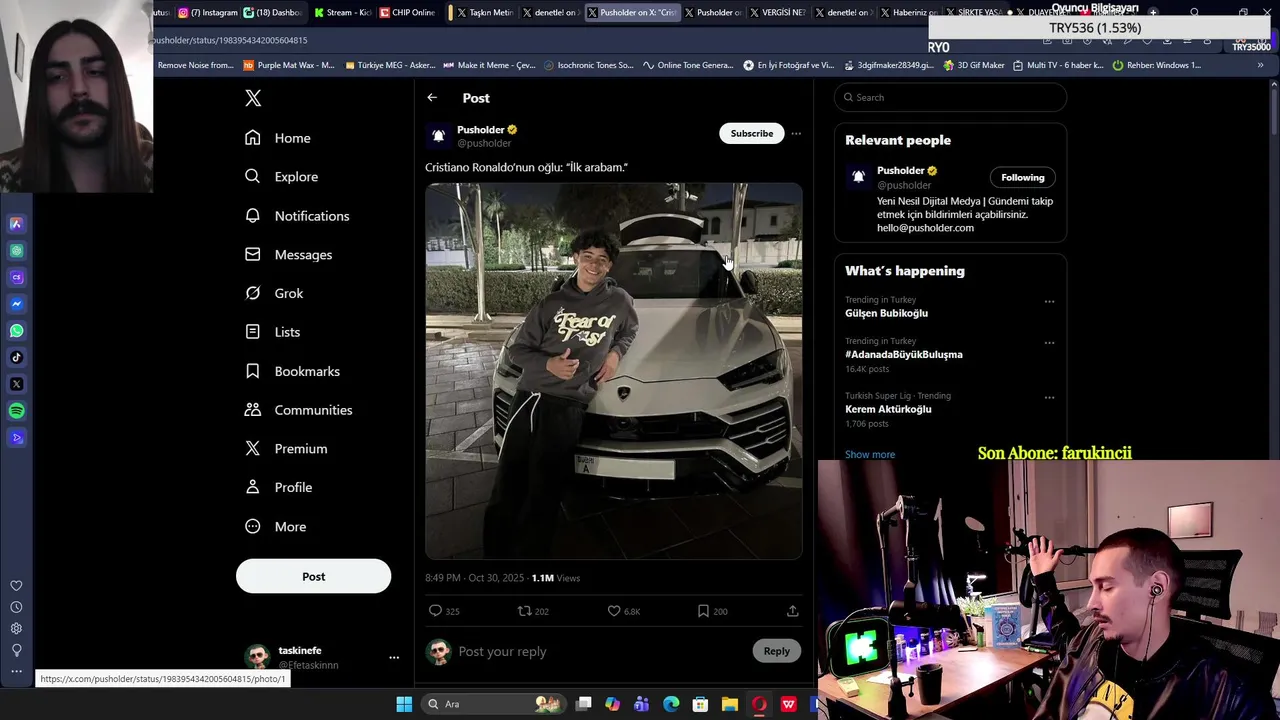Toggle Following for Pusholder

tap(1022, 177)
